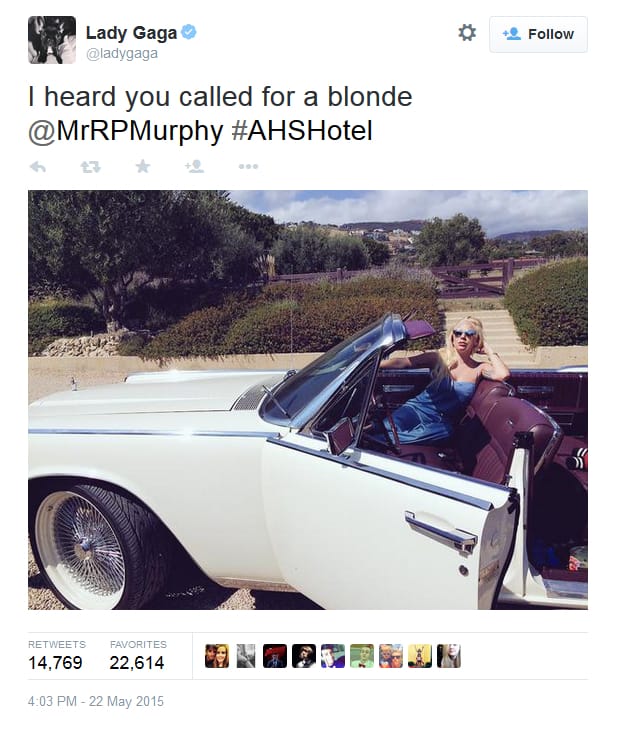Favorite the tweet with star icon
This screenshot has height=735, width=618.
click(143, 166)
